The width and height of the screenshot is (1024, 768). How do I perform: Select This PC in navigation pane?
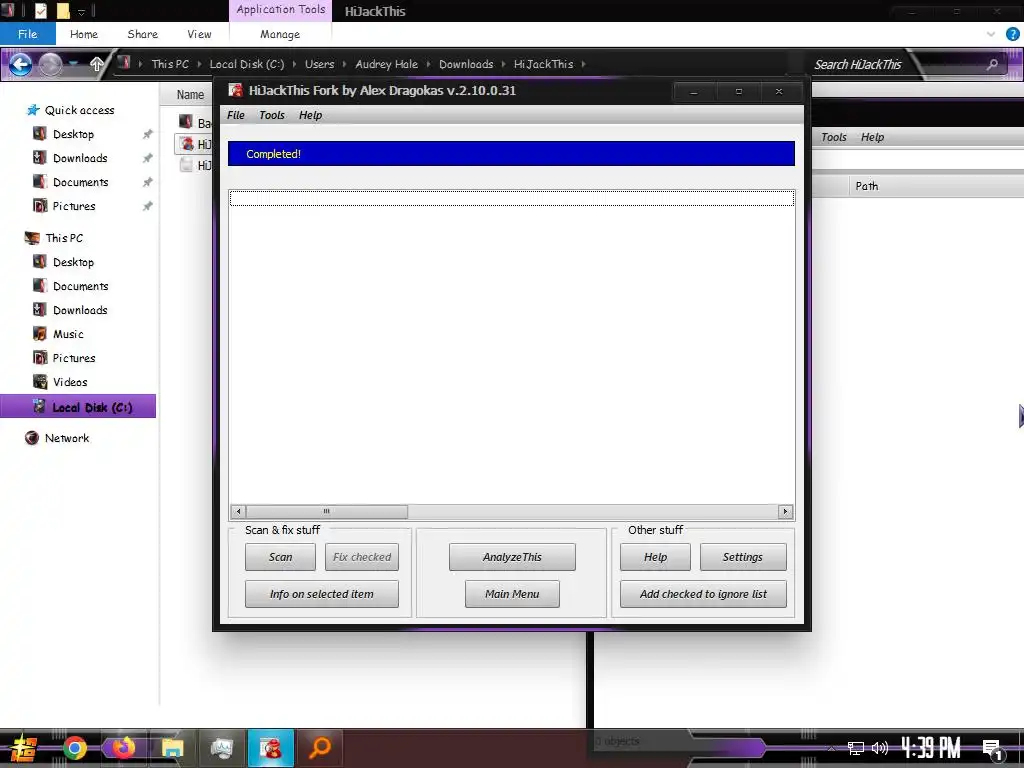[64, 238]
